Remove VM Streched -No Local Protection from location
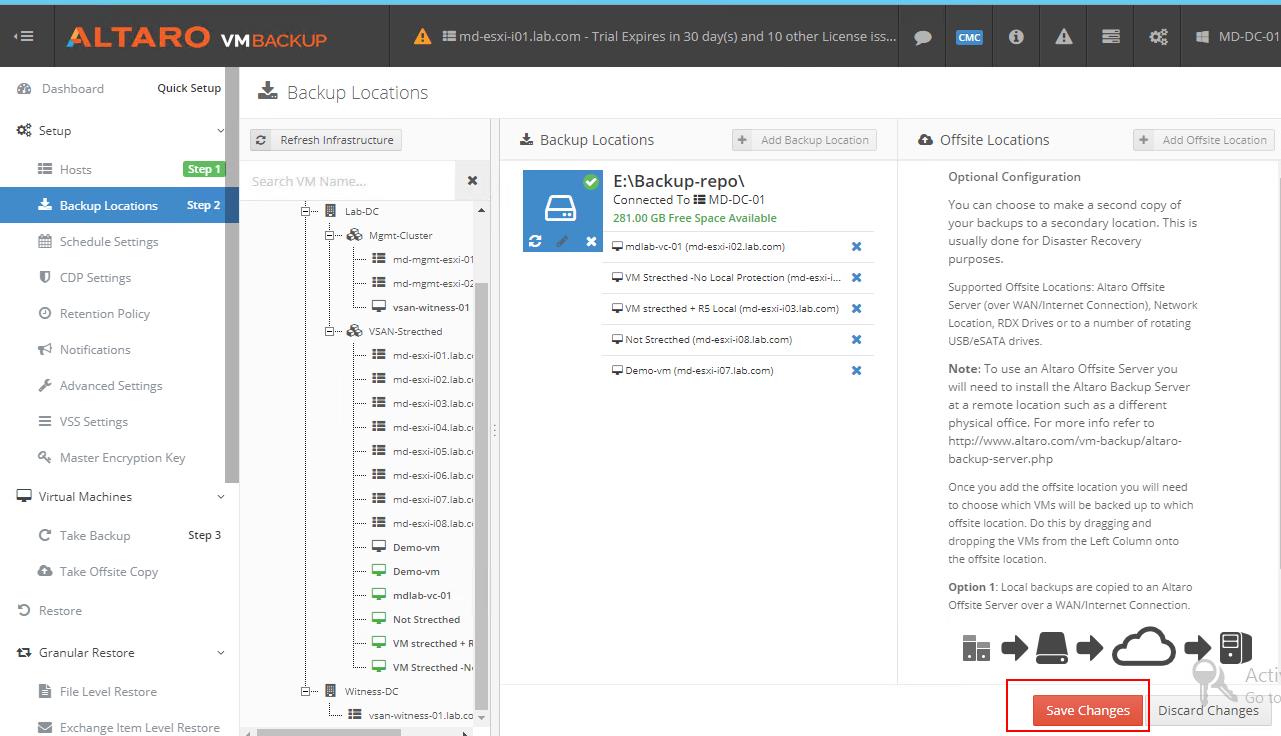Screen dimensions: 1281x736 [856, 278]
